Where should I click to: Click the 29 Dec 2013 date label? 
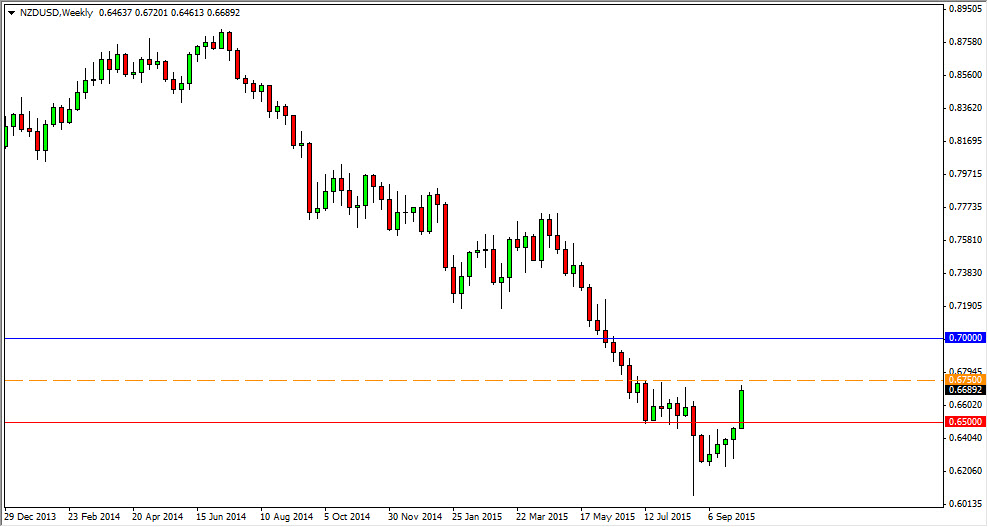pyautogui.click(x=30, y=516)
